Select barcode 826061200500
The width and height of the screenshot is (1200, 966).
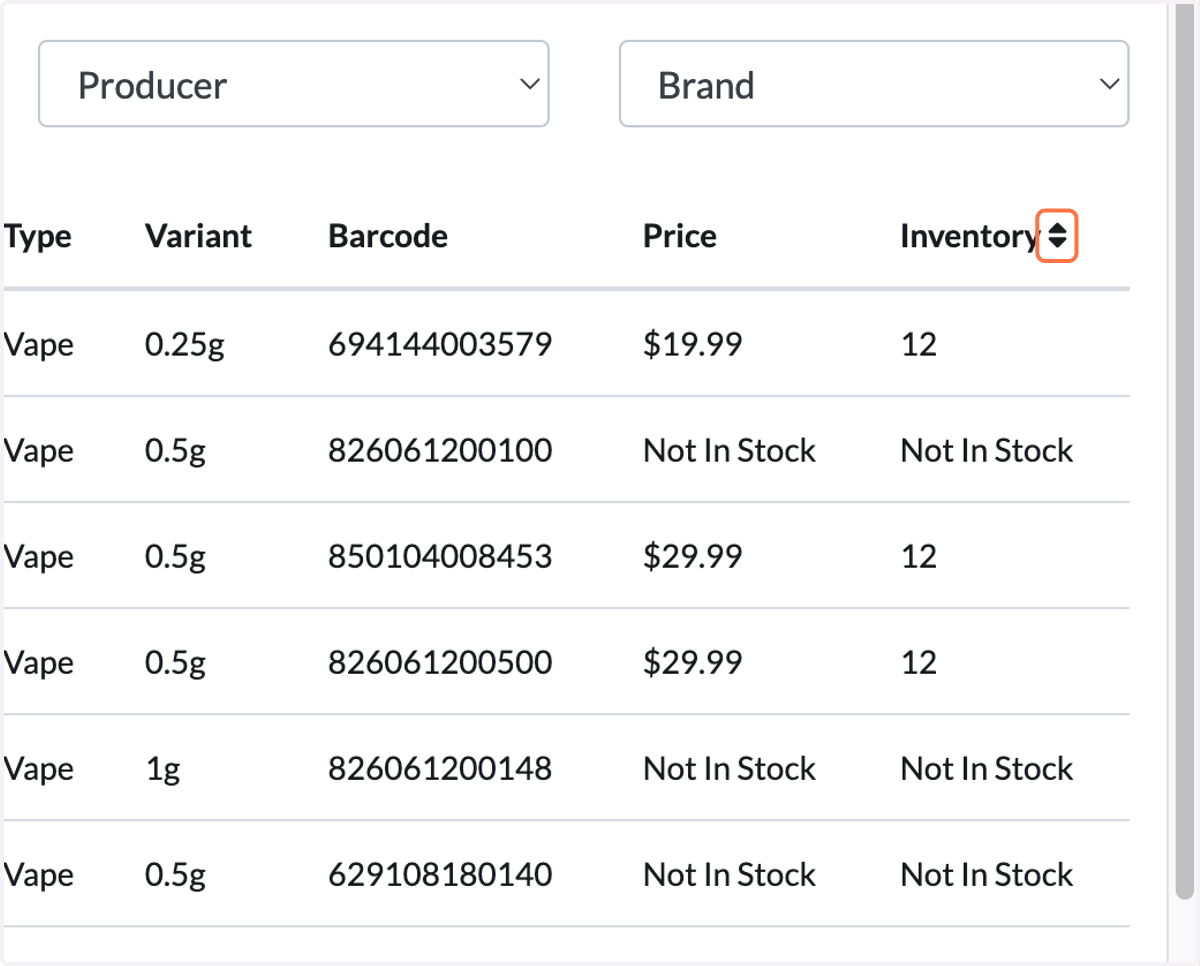[440, 662]
